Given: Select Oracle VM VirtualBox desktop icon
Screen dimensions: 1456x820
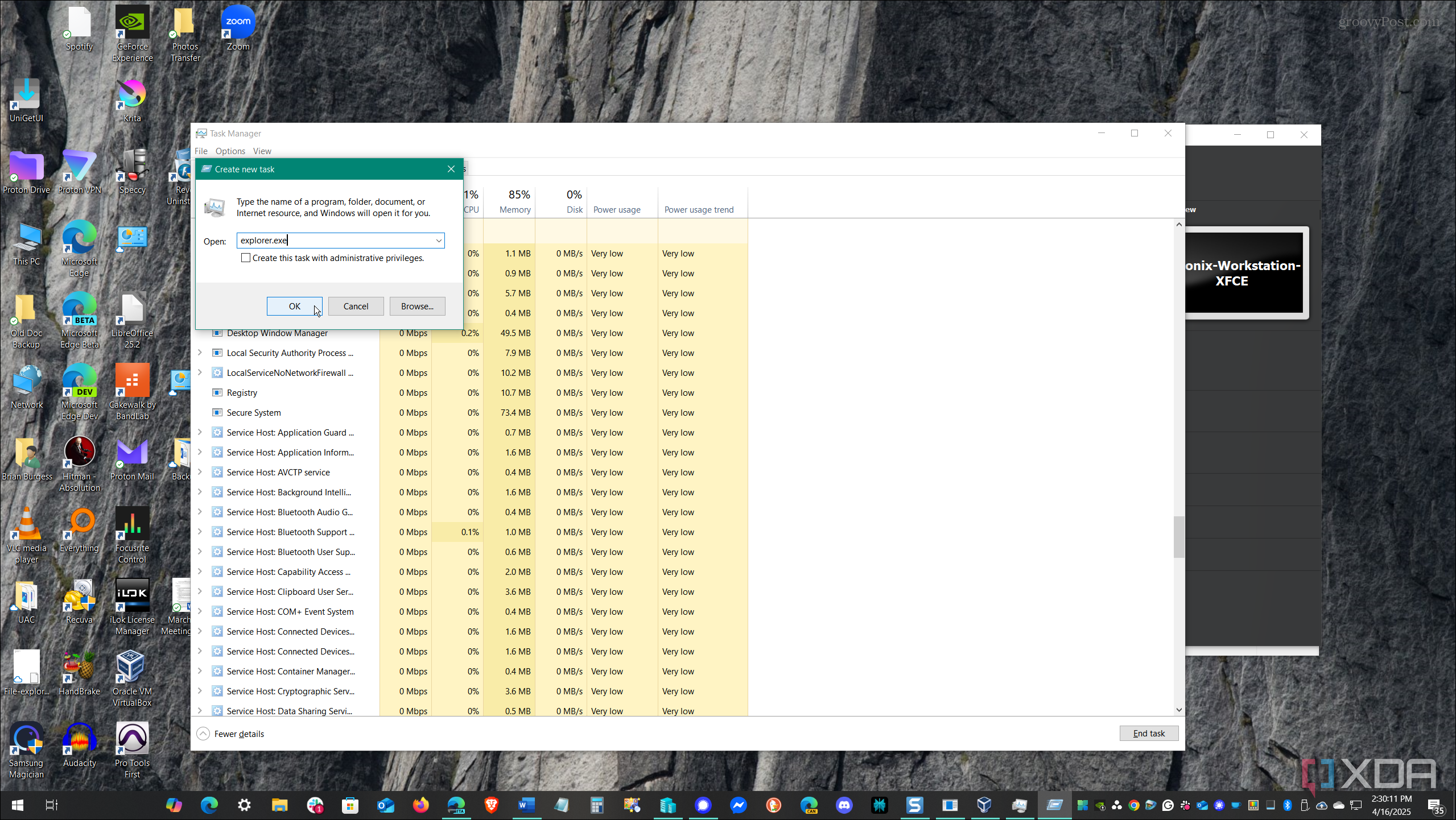Looking at the screenshot, I should coord(132,678).
